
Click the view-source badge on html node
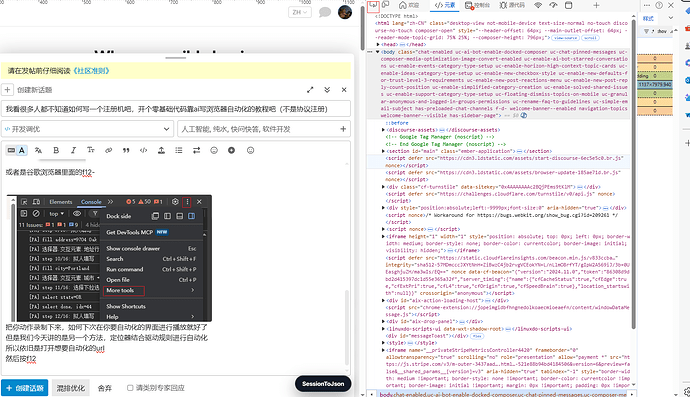pos(565,38)
